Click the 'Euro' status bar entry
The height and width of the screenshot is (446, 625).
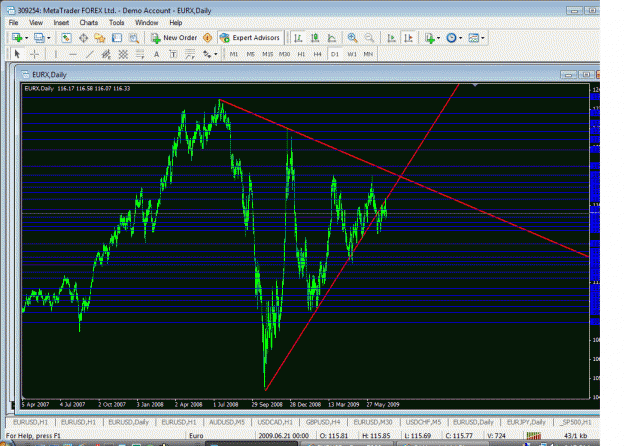pyautogui.click(x=196, y=436)
